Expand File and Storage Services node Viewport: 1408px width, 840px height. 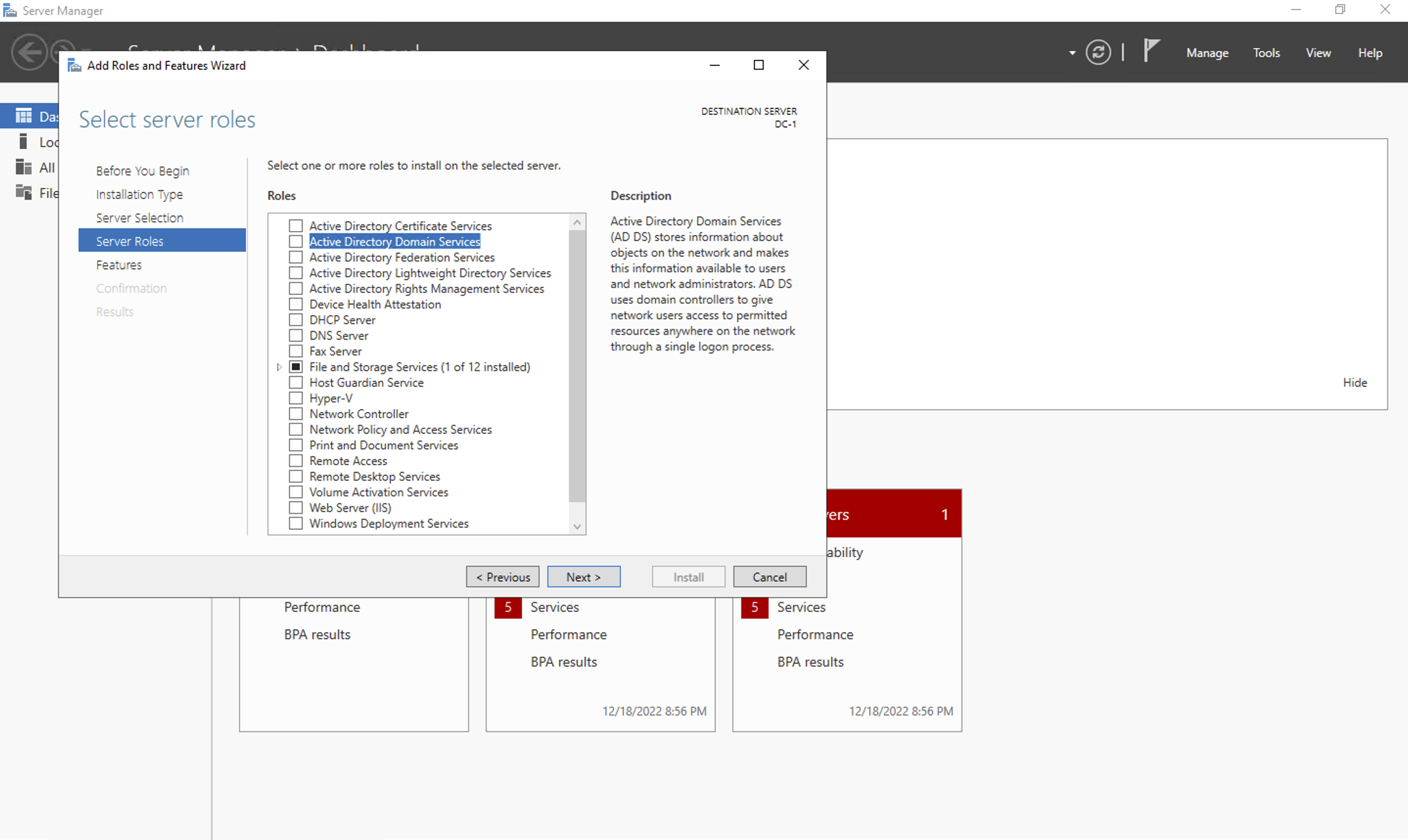tap(279, 367)
